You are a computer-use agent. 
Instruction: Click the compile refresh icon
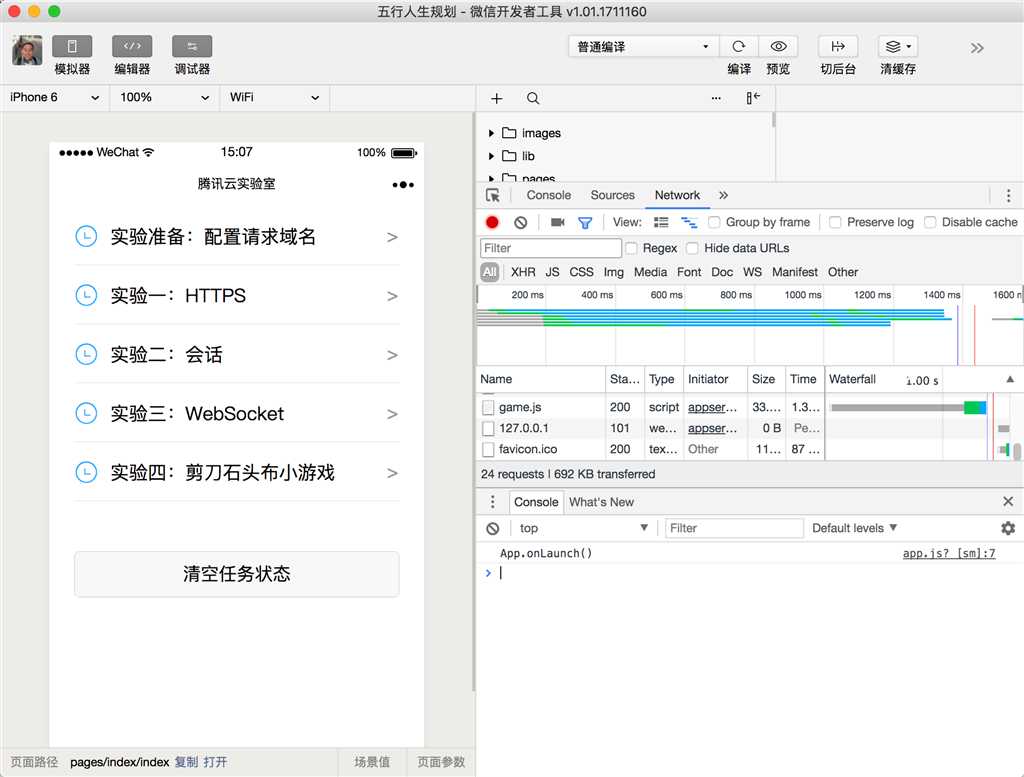click(x=739, y=46)
